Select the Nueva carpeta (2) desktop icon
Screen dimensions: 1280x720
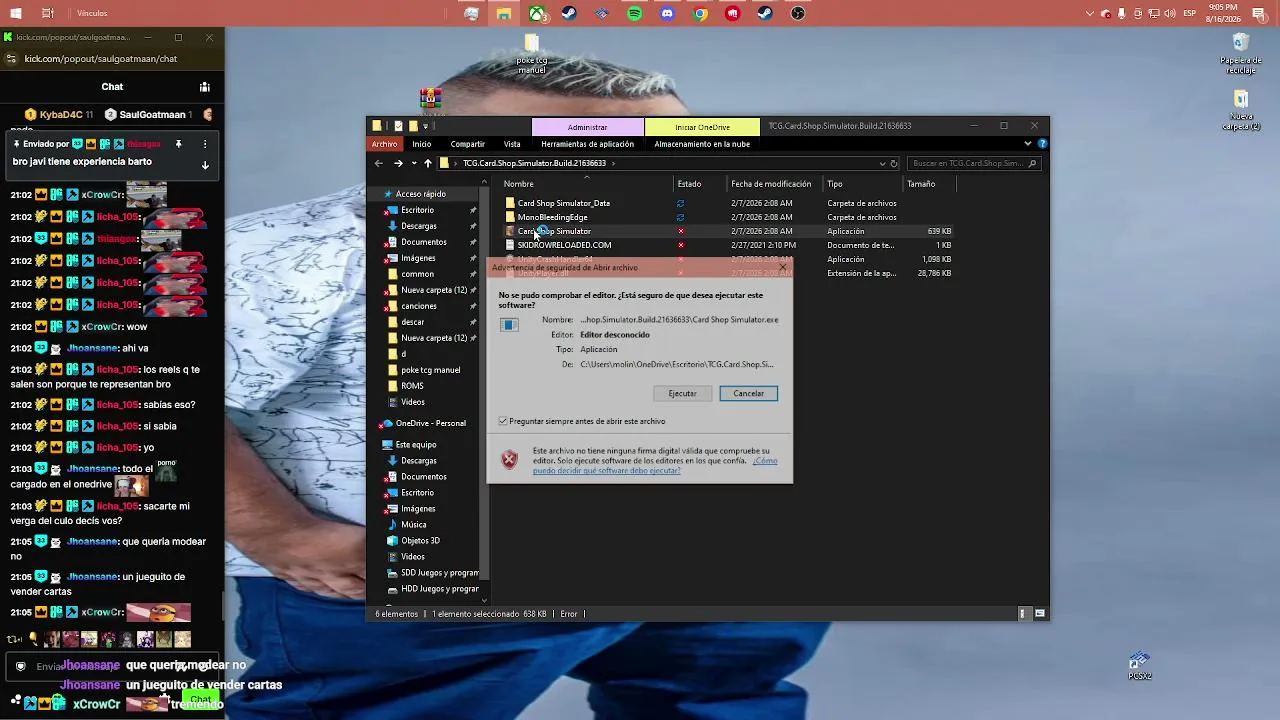(x=1241, y=111)
